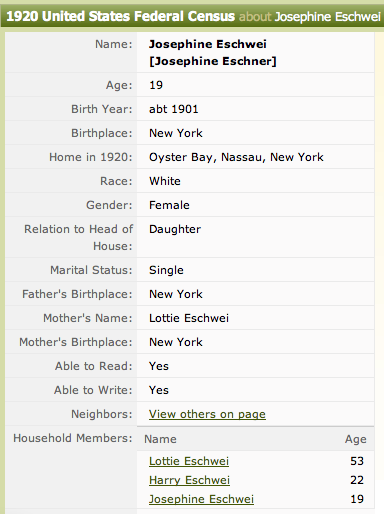Screen dimensions: 384x514
Task: Click the Oyster Bay, Nassau, New York value
Action: 236,157
